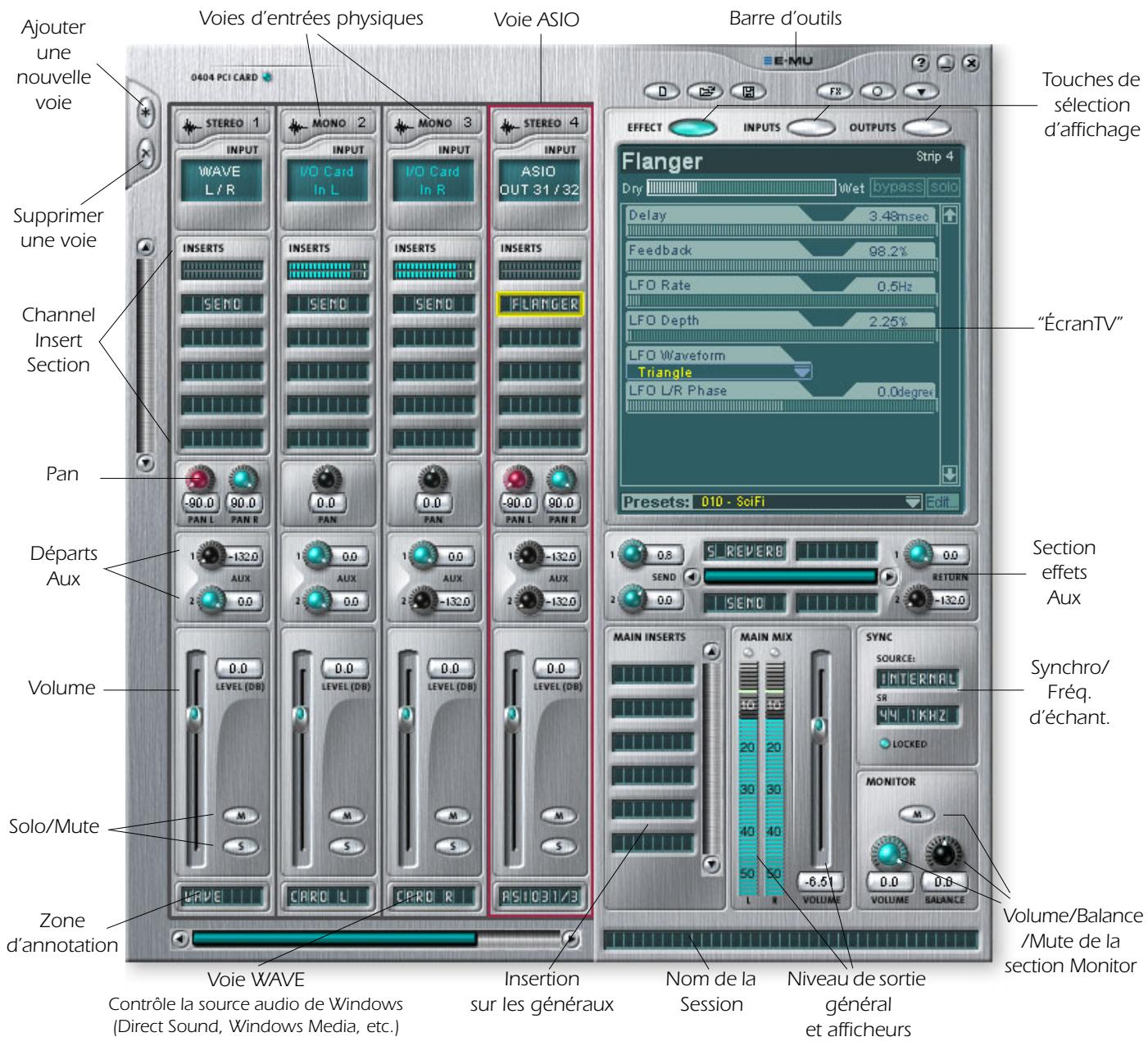Viewport: 1148px width, 1046px height.
Task: Click the pan knob on MONO 3 strip
Action: point(432,480)
